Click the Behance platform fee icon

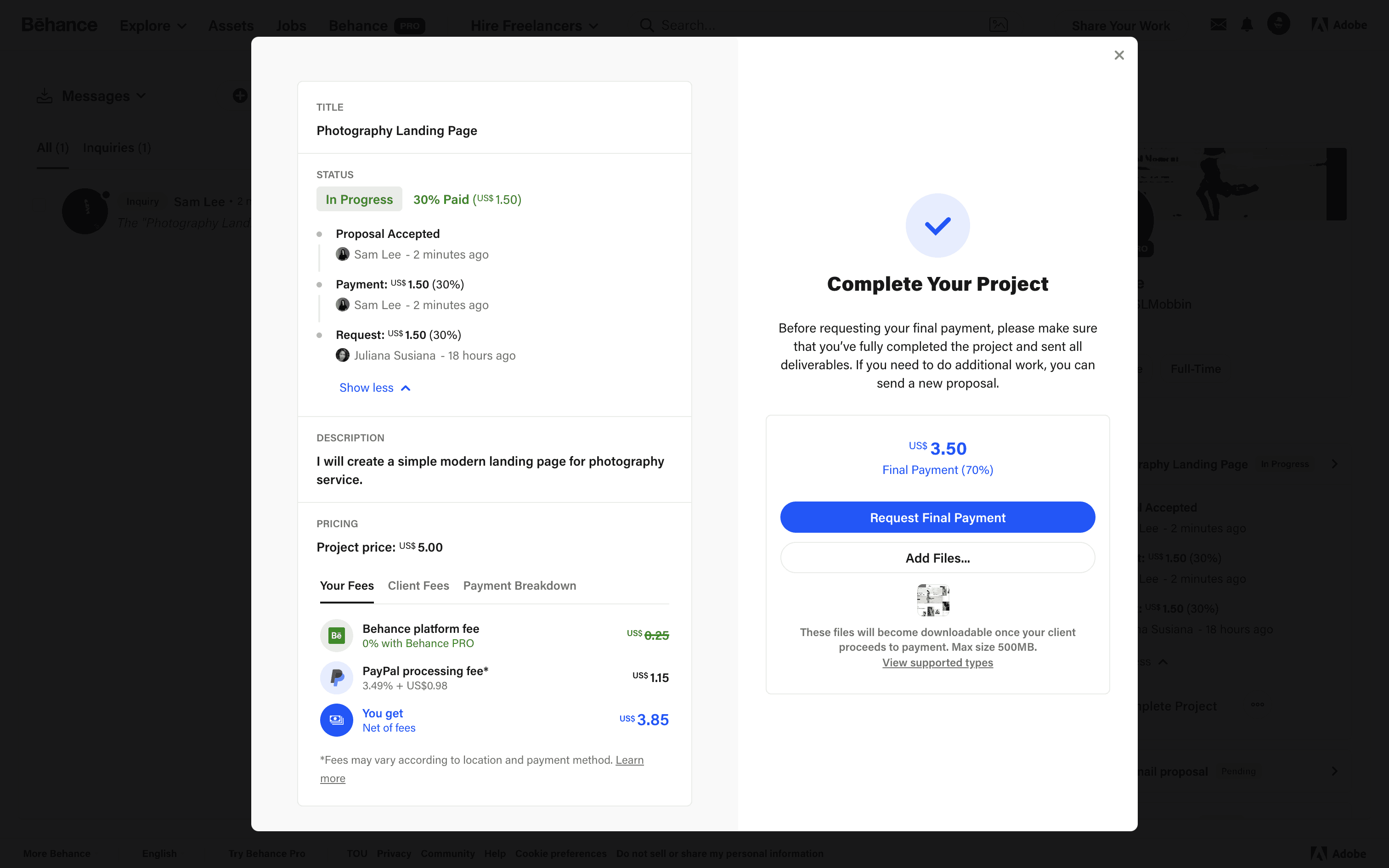pyautogui.click(x=336, y=636)
